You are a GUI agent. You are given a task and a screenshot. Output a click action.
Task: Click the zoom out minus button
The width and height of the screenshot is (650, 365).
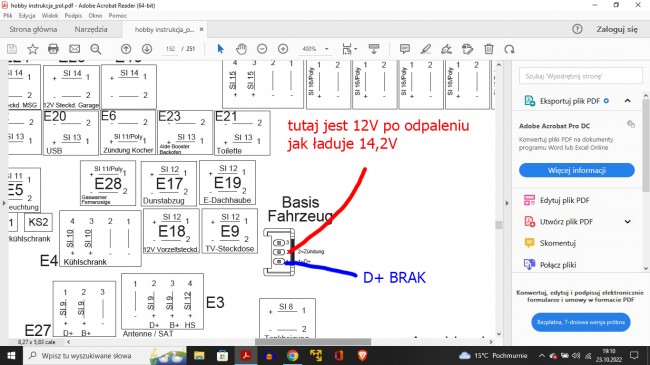(262, 49)
